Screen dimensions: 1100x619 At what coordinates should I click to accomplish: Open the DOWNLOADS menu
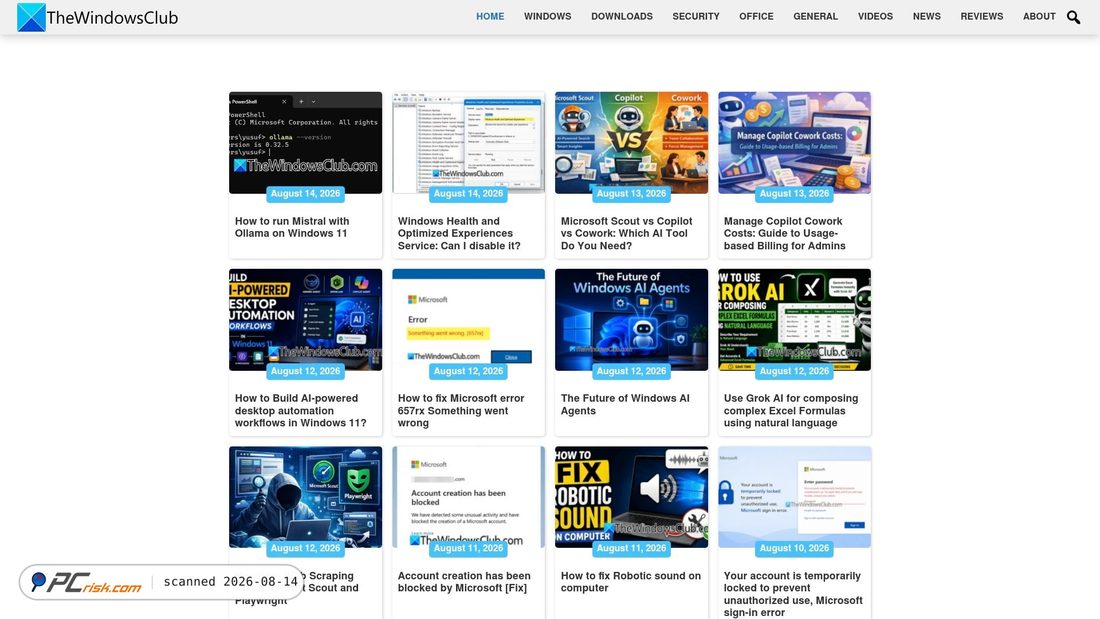(x=622, y=16)
